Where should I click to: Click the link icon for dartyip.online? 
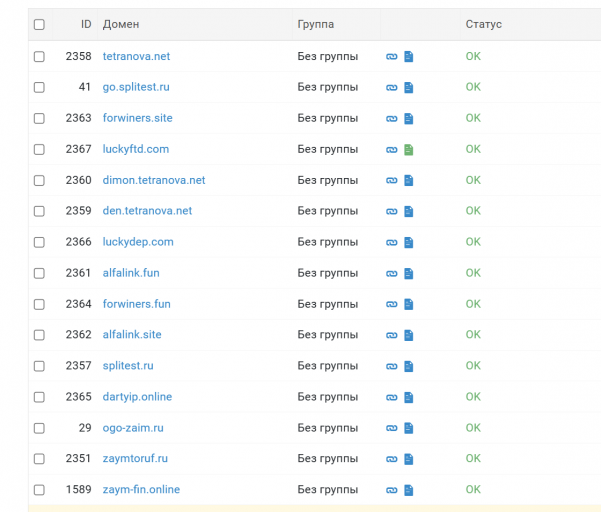[x=391, y=397]
